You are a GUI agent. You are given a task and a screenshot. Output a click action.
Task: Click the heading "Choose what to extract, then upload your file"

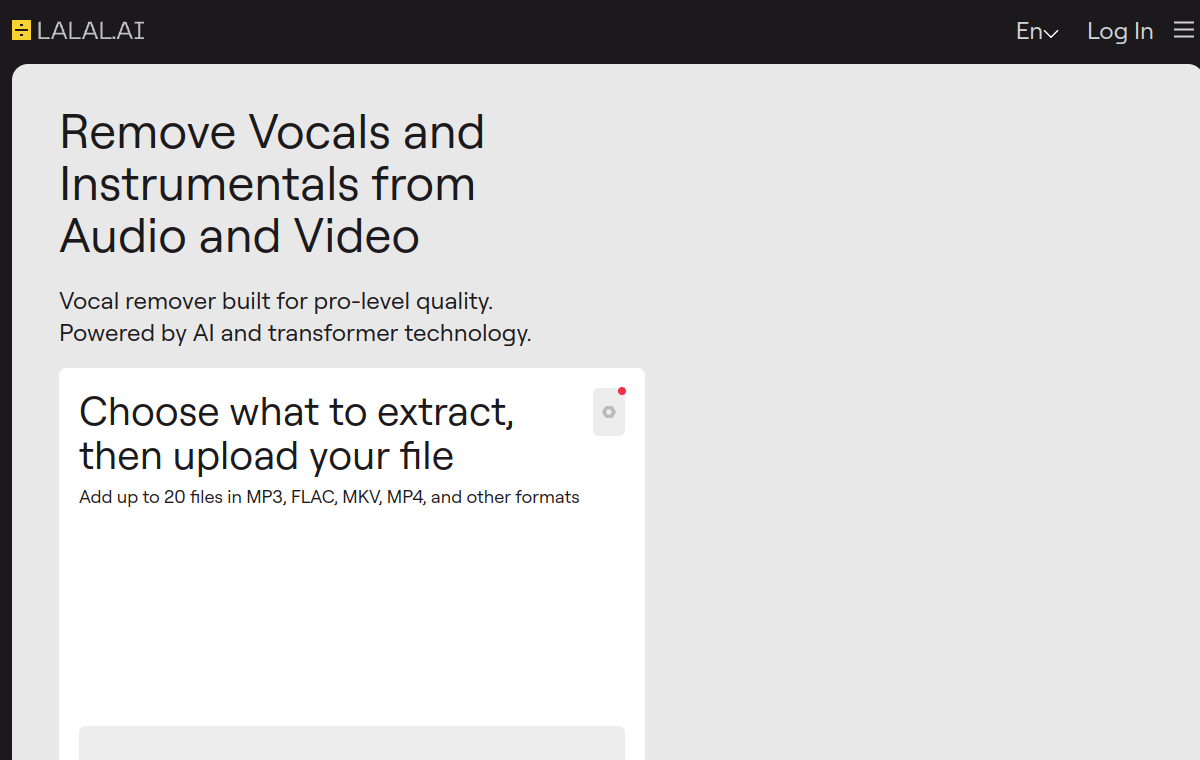pyautogui.click(x=296, y=433)
